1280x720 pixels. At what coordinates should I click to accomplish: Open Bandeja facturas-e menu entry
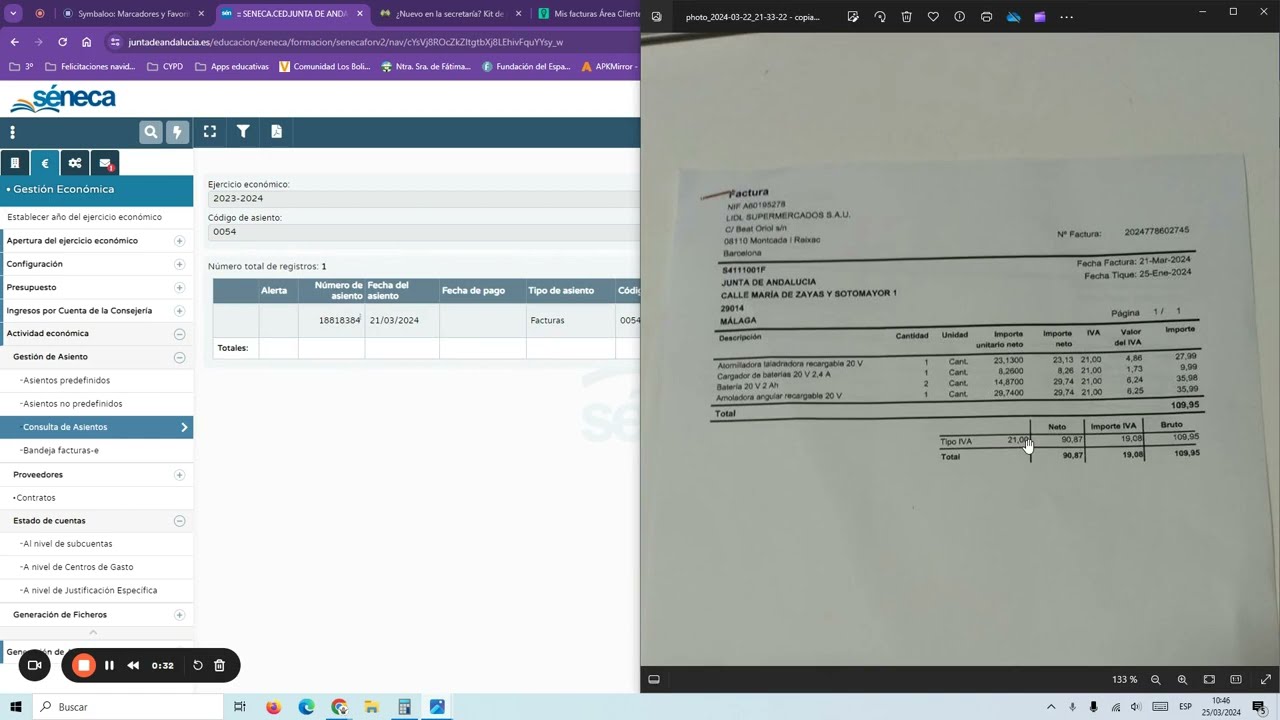point(60,451)
